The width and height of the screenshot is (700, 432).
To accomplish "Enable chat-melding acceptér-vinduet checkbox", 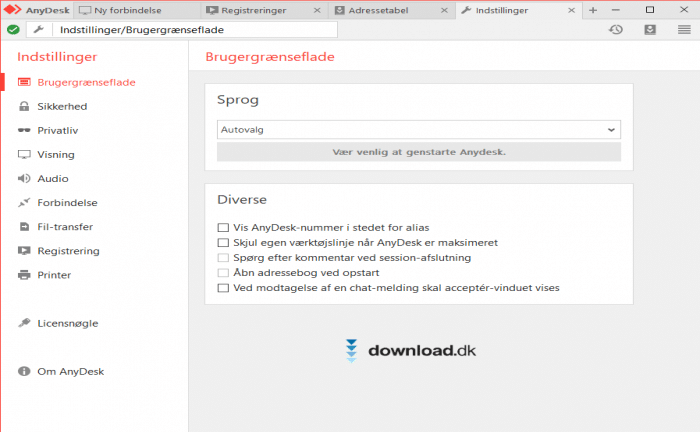I will pos(223,288).
